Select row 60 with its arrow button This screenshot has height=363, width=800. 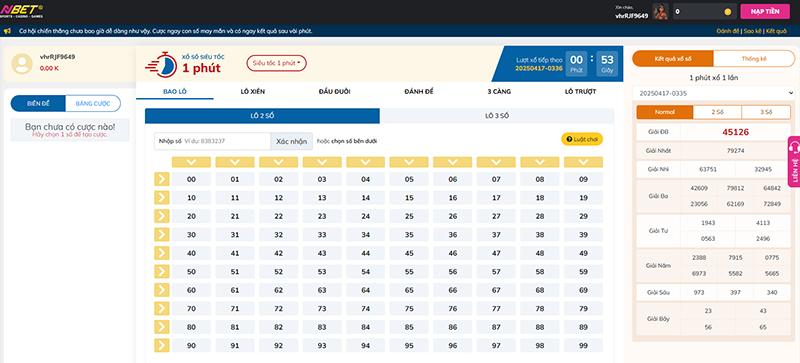click(161, 290)
